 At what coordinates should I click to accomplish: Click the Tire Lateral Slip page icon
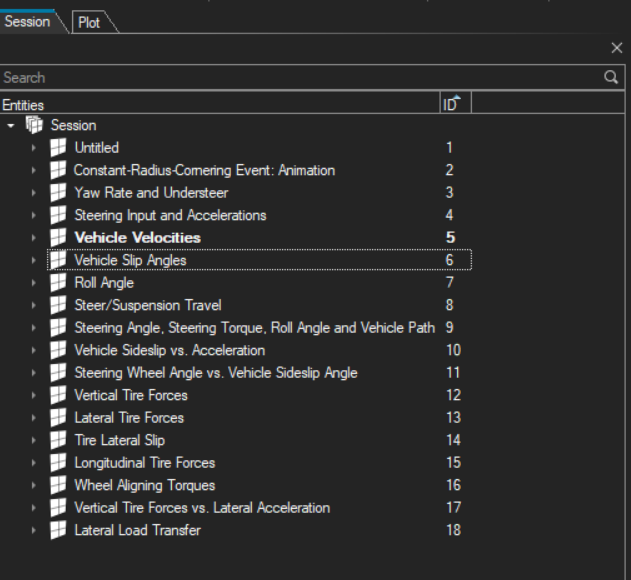tap(58, 440)
